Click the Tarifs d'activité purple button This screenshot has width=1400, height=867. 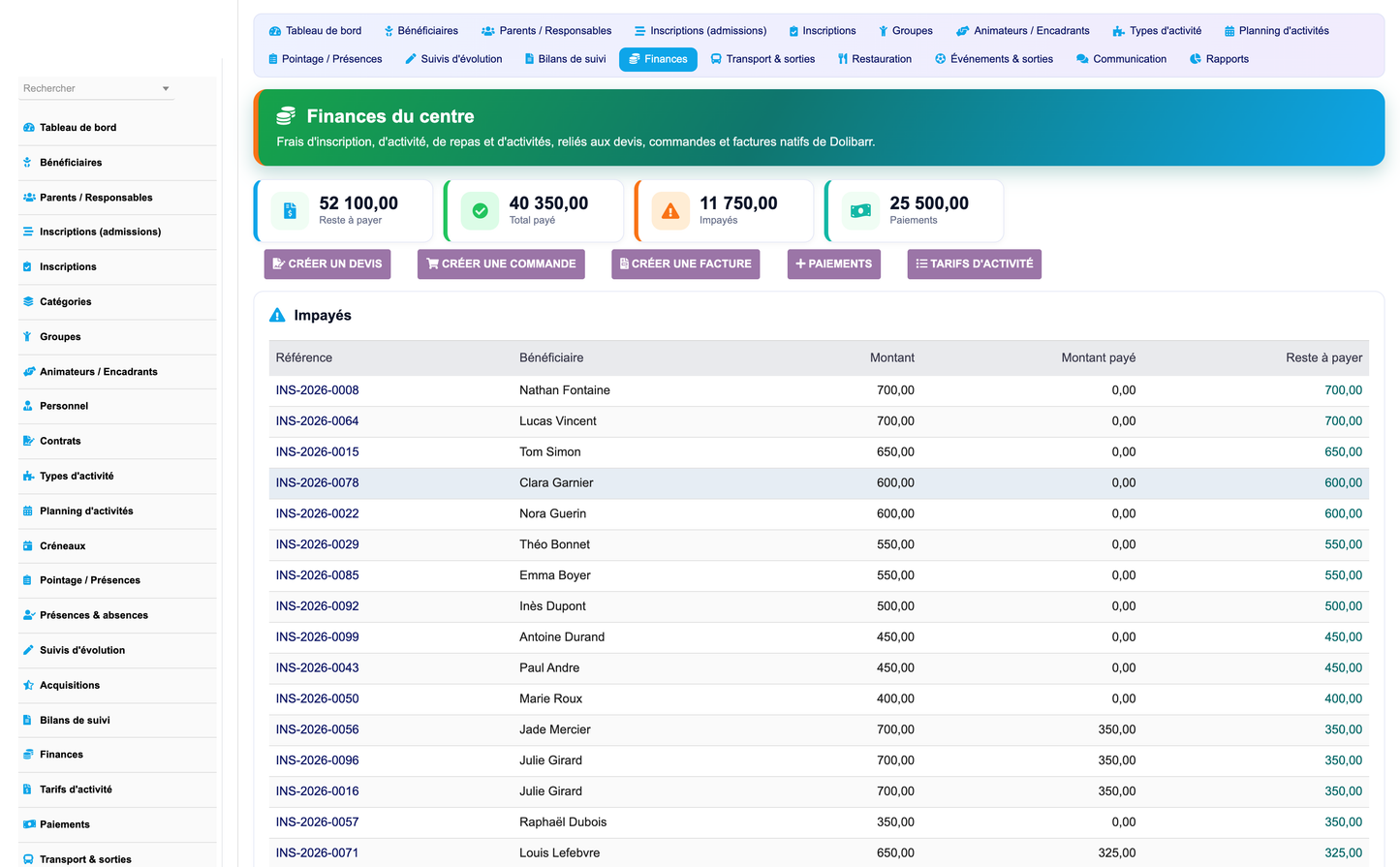[x=975, y=263]
